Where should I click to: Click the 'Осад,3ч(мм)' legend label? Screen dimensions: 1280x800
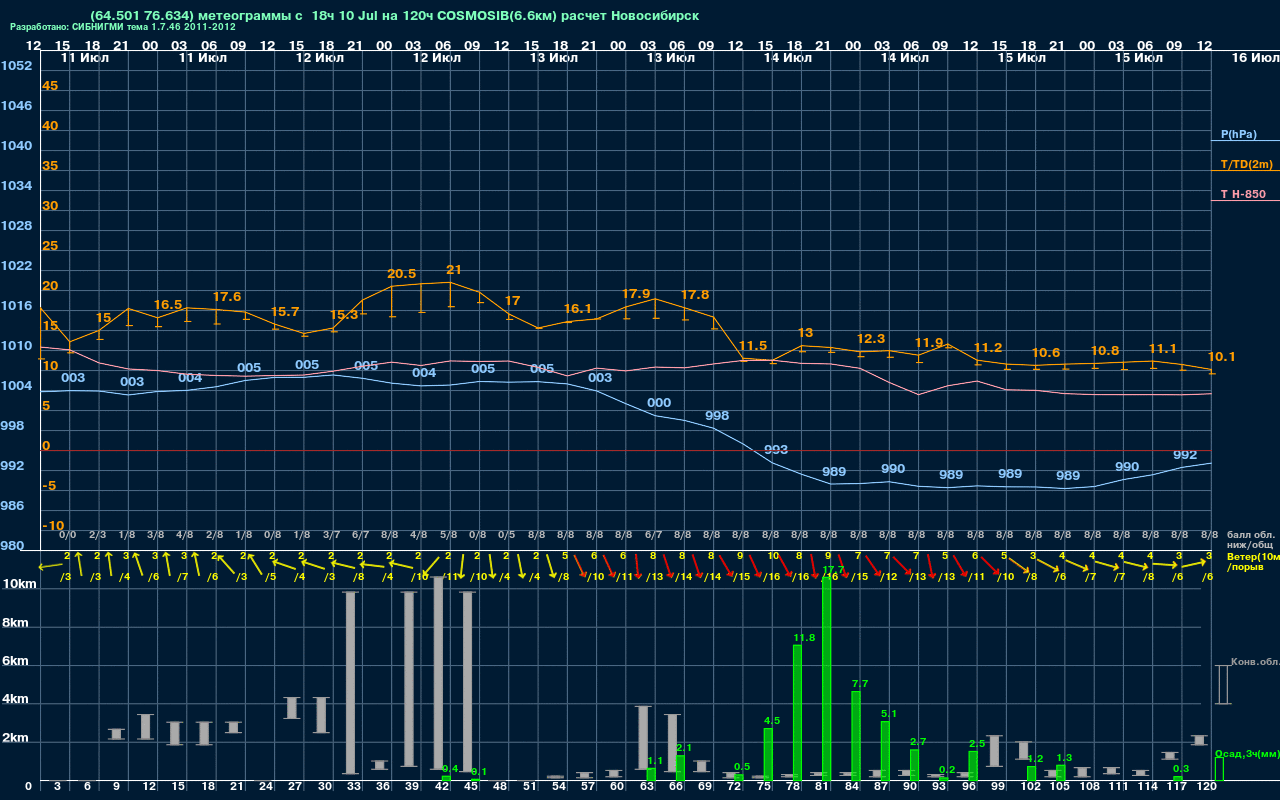pos(1246,753)
